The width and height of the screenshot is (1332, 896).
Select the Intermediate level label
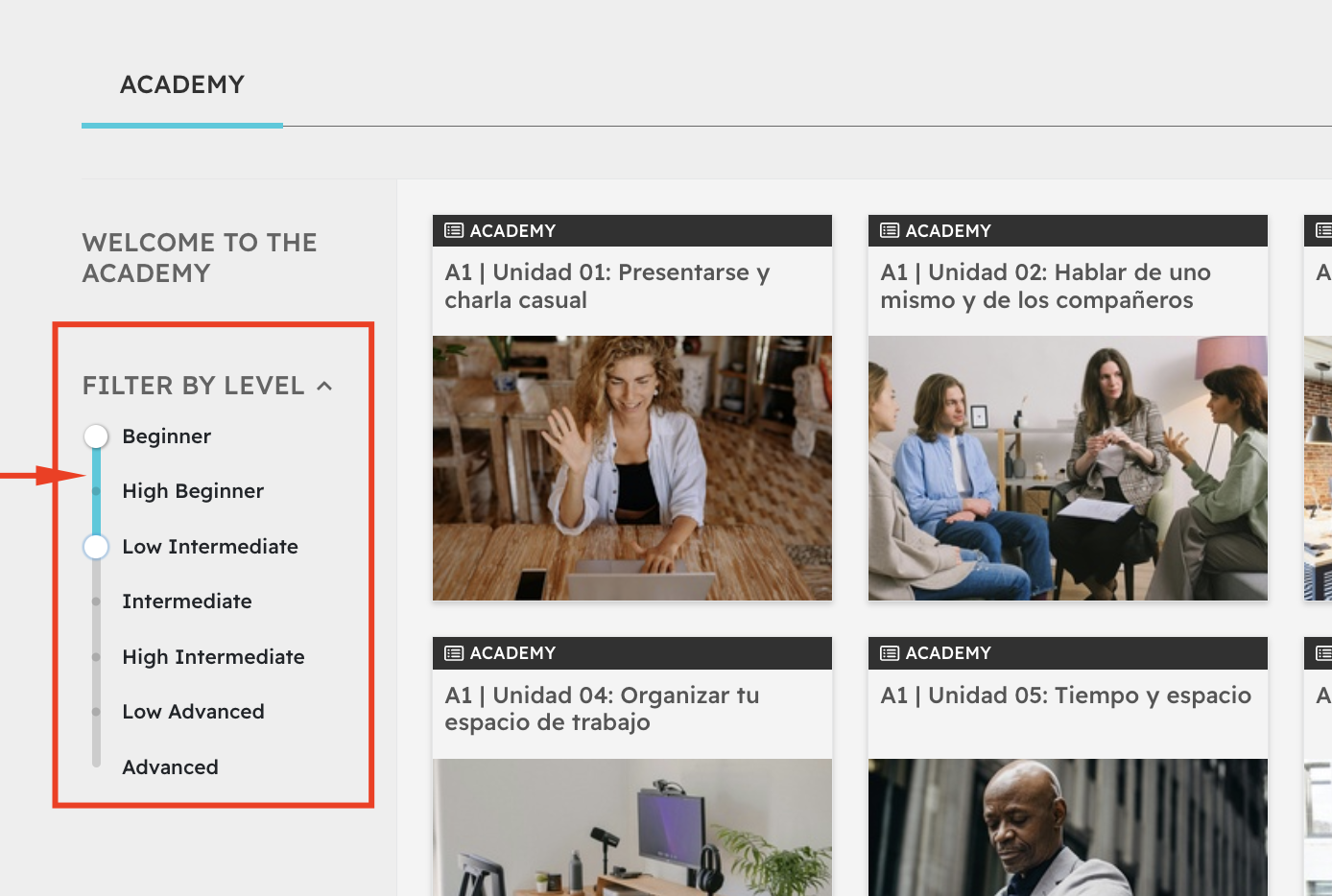(x=187, y=601)
